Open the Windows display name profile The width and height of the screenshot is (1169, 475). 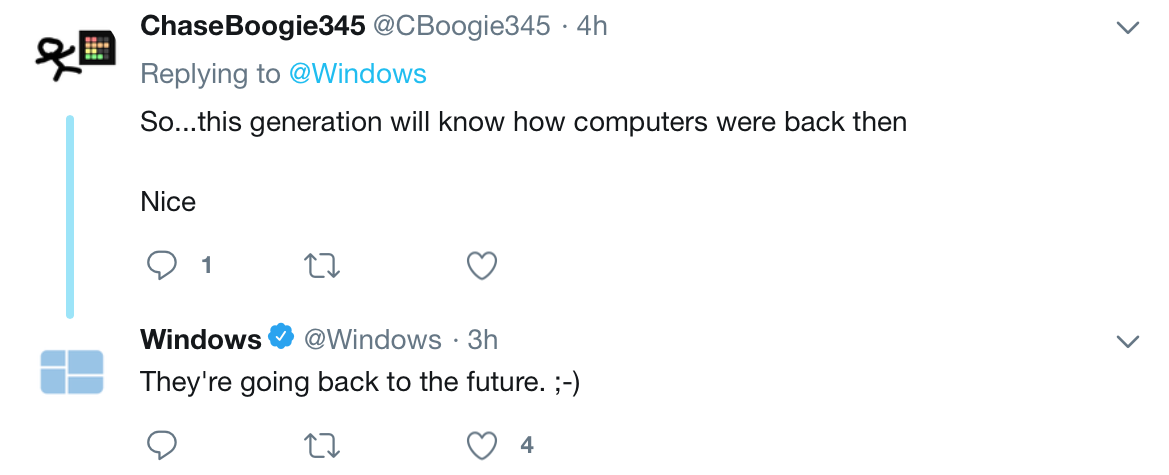pyautogui.click(x=201, y=339)
